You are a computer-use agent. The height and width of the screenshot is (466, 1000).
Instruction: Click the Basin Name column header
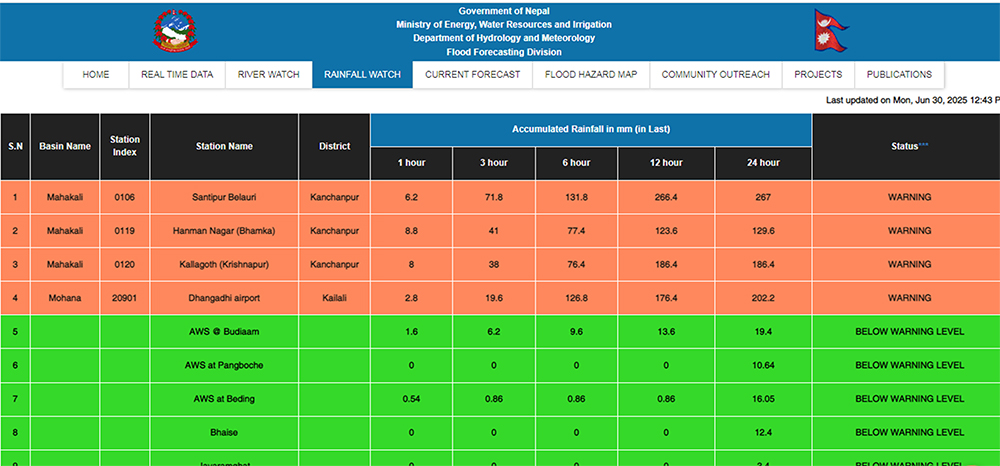tap(65, 146)
